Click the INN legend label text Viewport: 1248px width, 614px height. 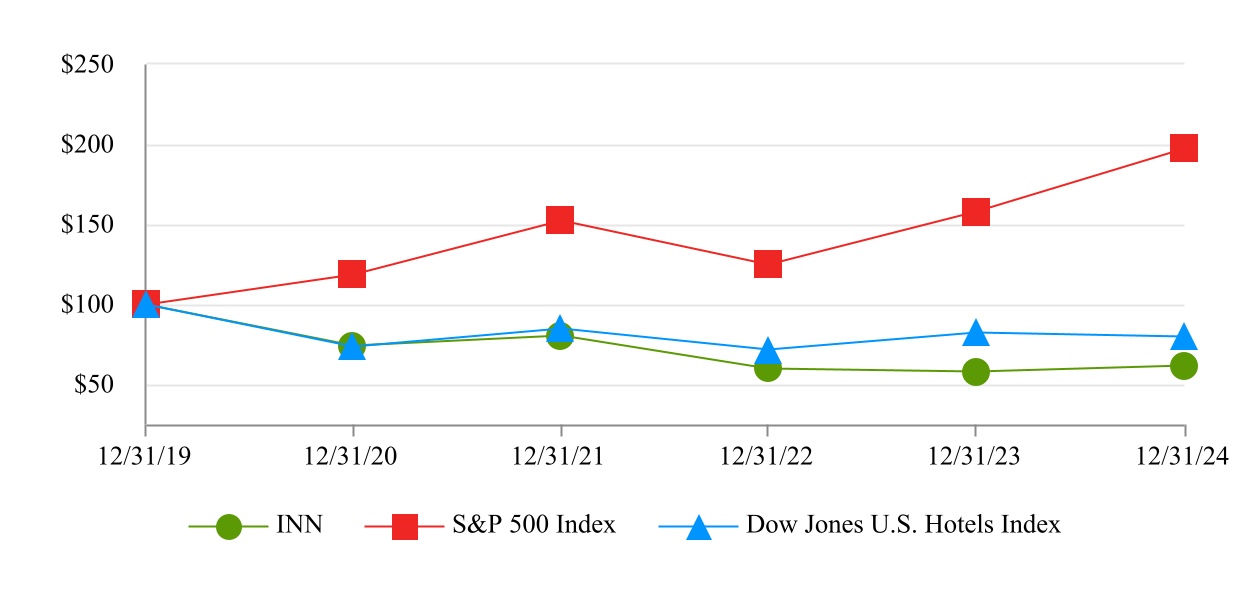pyautogui.click(x=299, y=525)
